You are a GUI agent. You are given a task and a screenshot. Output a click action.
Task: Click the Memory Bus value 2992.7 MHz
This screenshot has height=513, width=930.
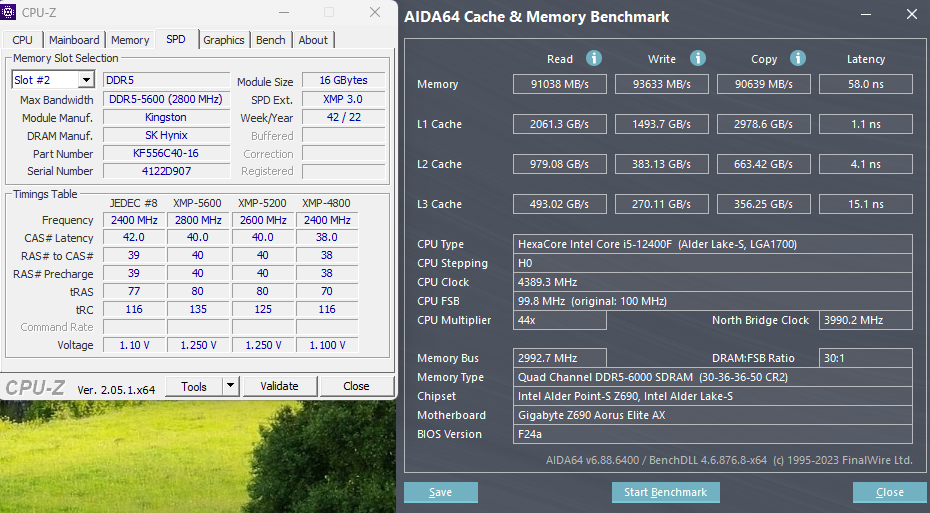coord(560,358)
